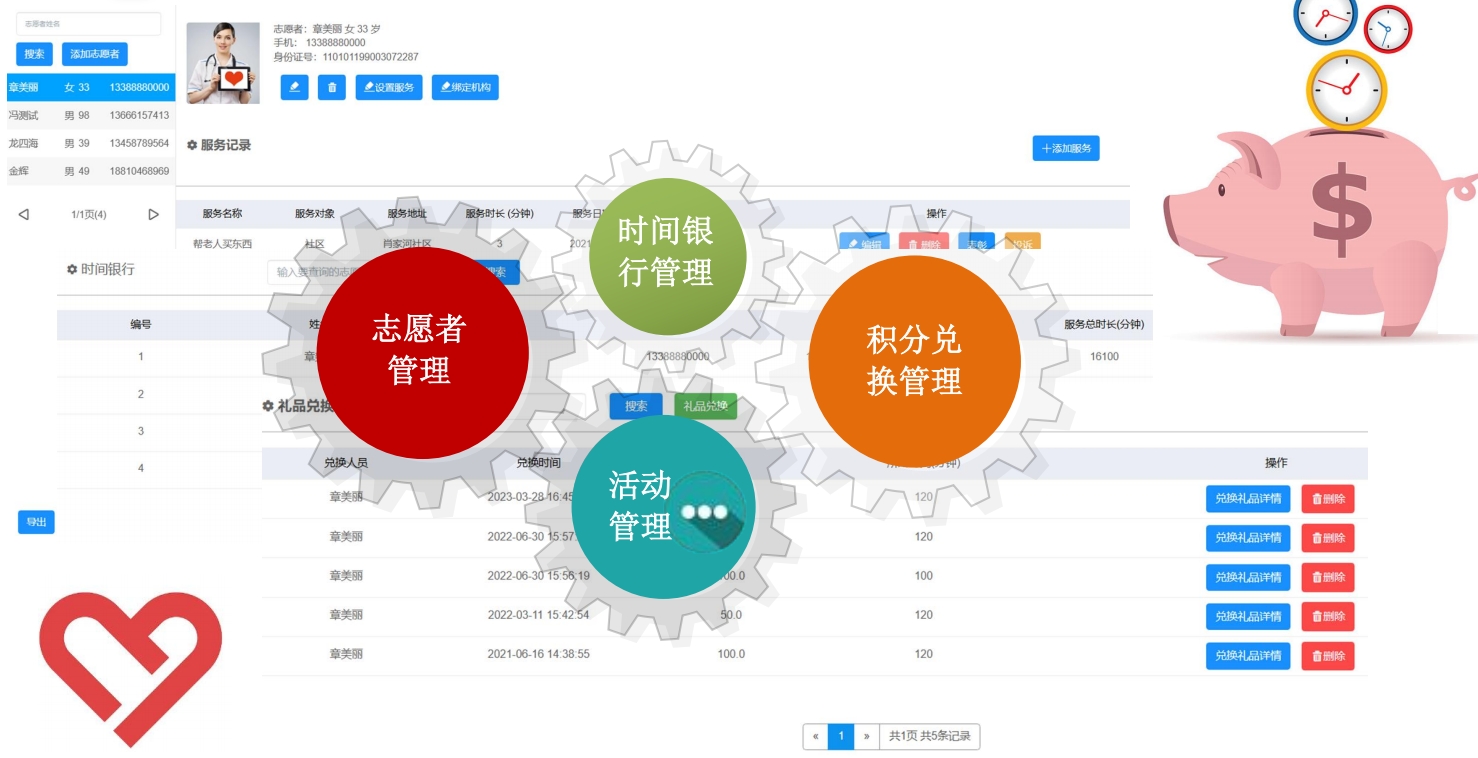Click the volunteer portrait photo

[223, 63]
